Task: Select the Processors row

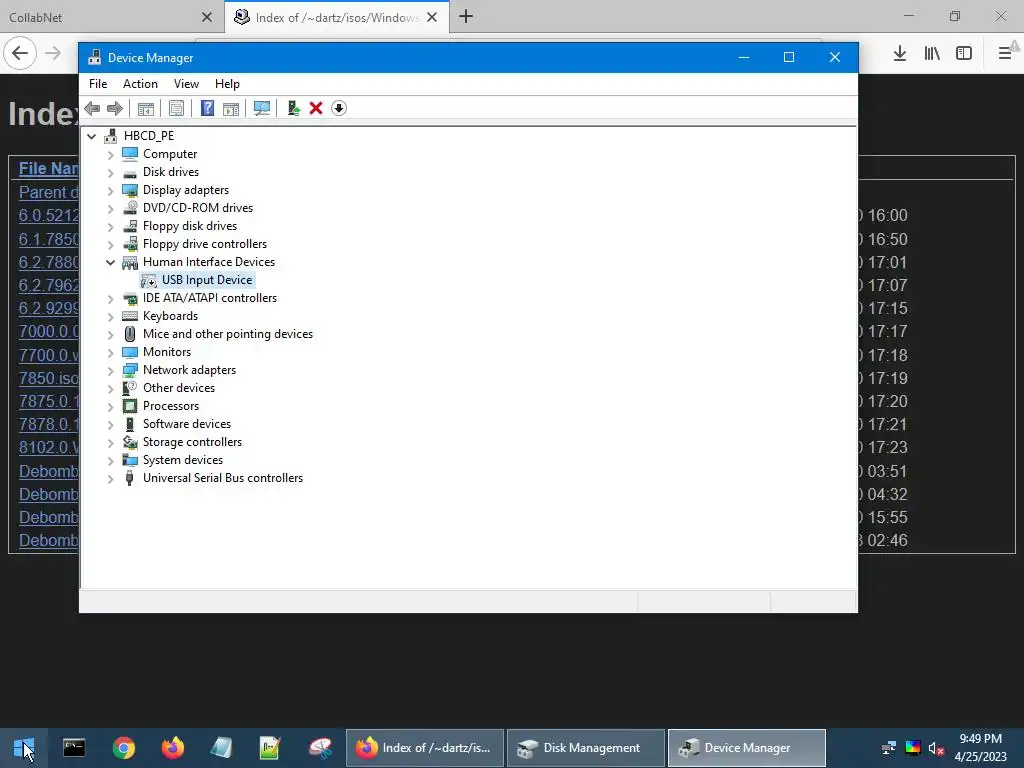Action: click(170, 406)
